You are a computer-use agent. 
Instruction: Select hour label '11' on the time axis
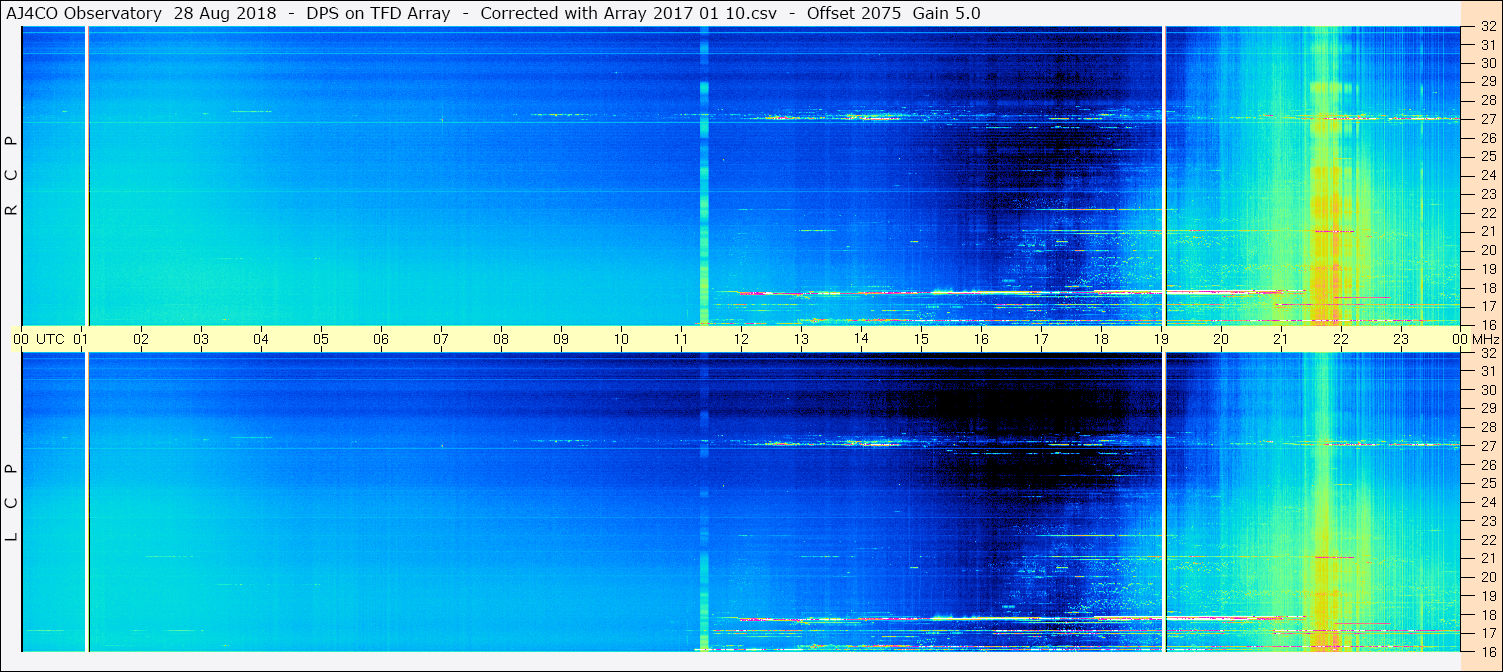pyautogui.click(x=681, y=339)
